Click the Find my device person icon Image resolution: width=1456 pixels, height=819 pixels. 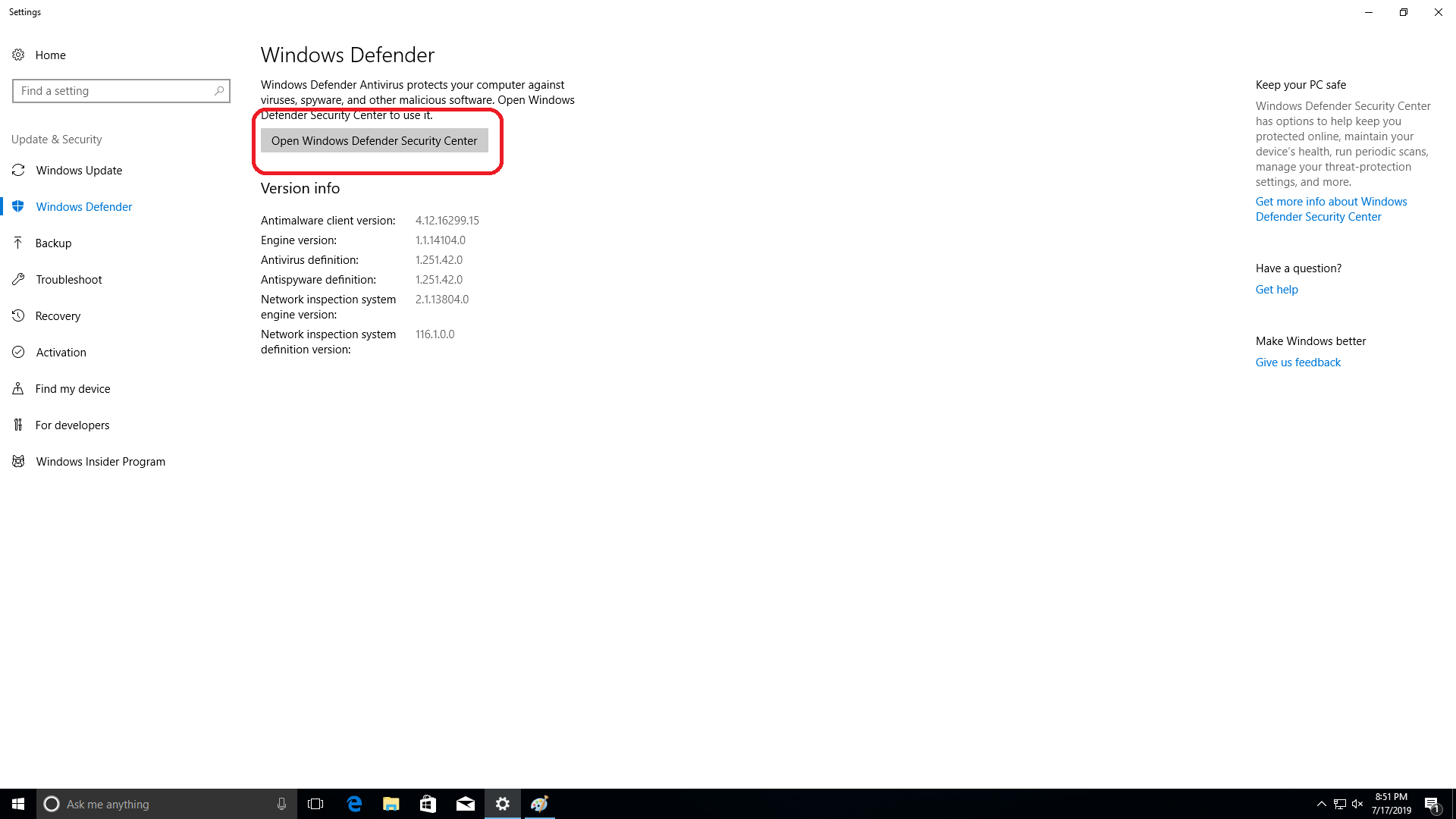pos(18,388)
